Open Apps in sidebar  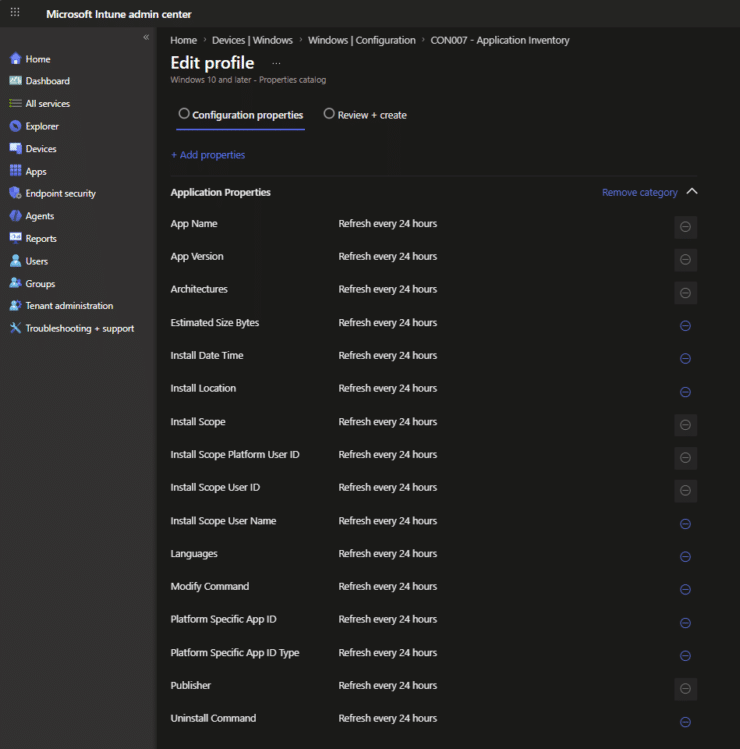pyautogui.click(x=36, y=171)
